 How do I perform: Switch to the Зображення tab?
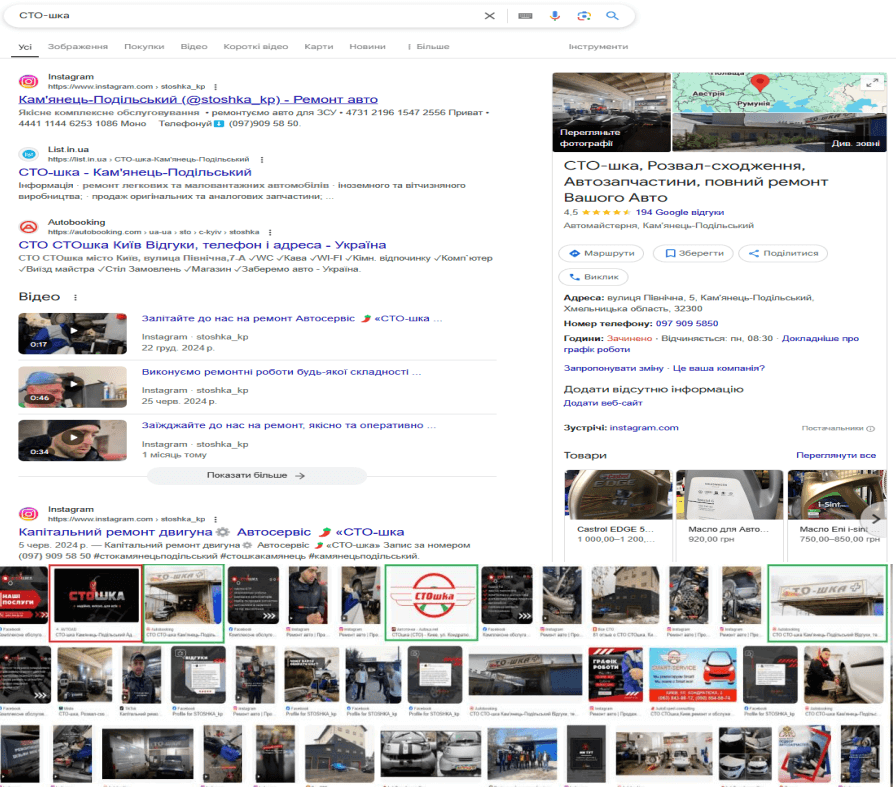point(78,47)
